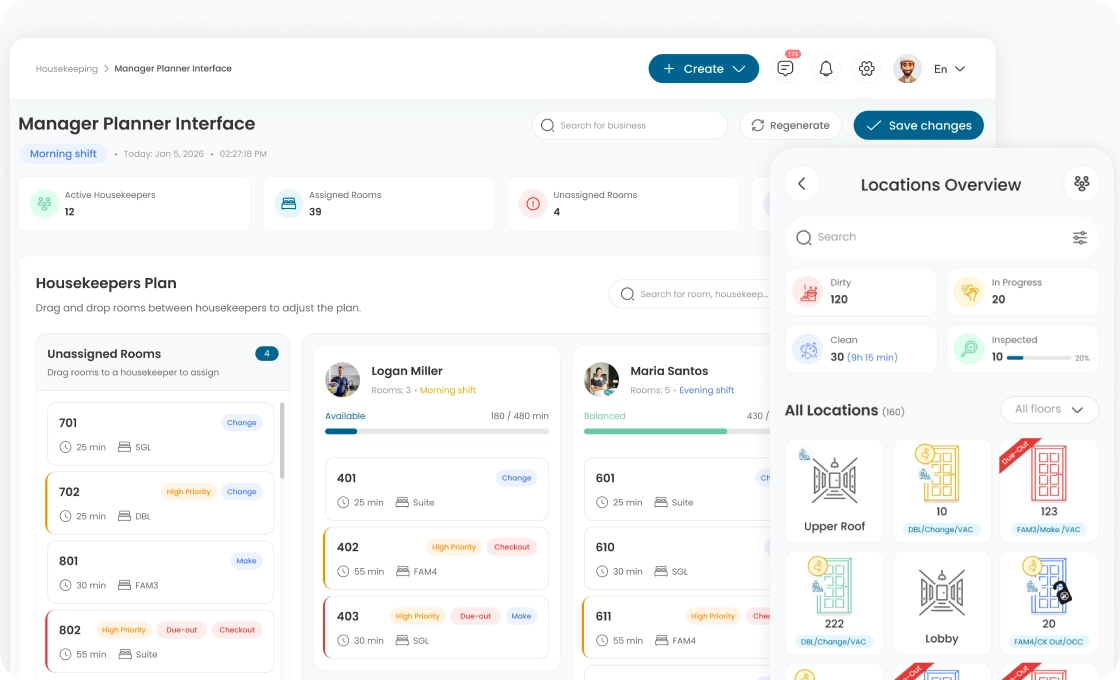This screenshot has height=680, width=1120.
Task: Click the Save changes button
Action: [918, 126]
